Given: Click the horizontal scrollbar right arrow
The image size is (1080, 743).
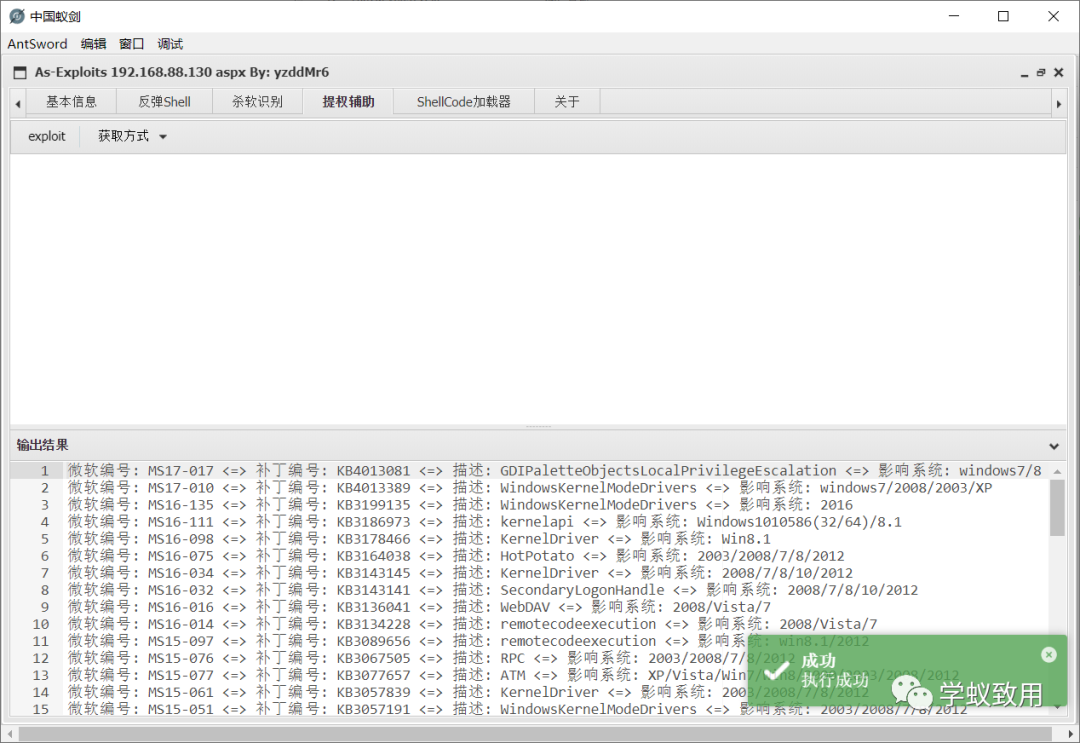Looking at the screenshot, I should tap(1070, 734).
